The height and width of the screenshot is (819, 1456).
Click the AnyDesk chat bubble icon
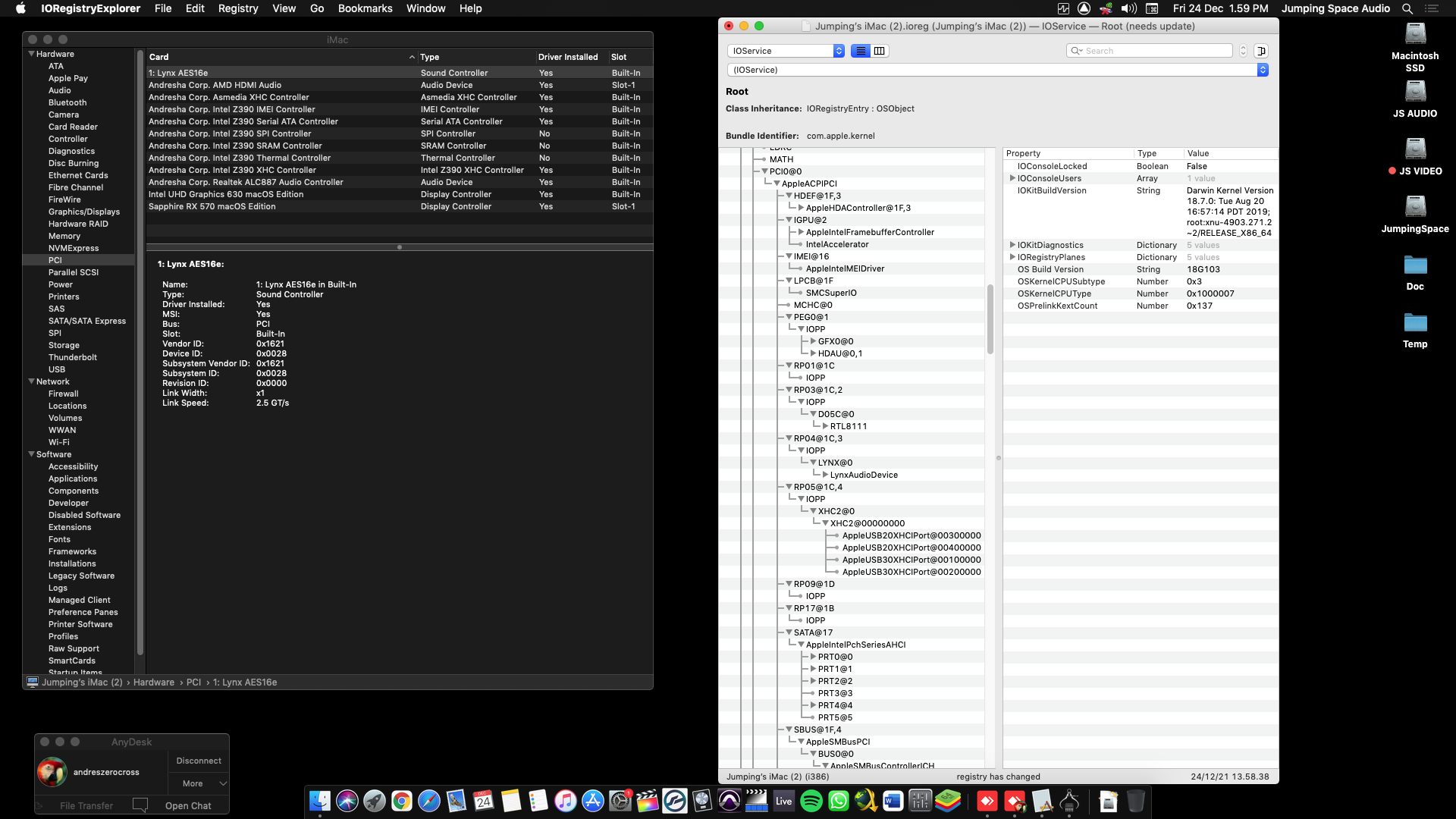(x=140, y=805)
